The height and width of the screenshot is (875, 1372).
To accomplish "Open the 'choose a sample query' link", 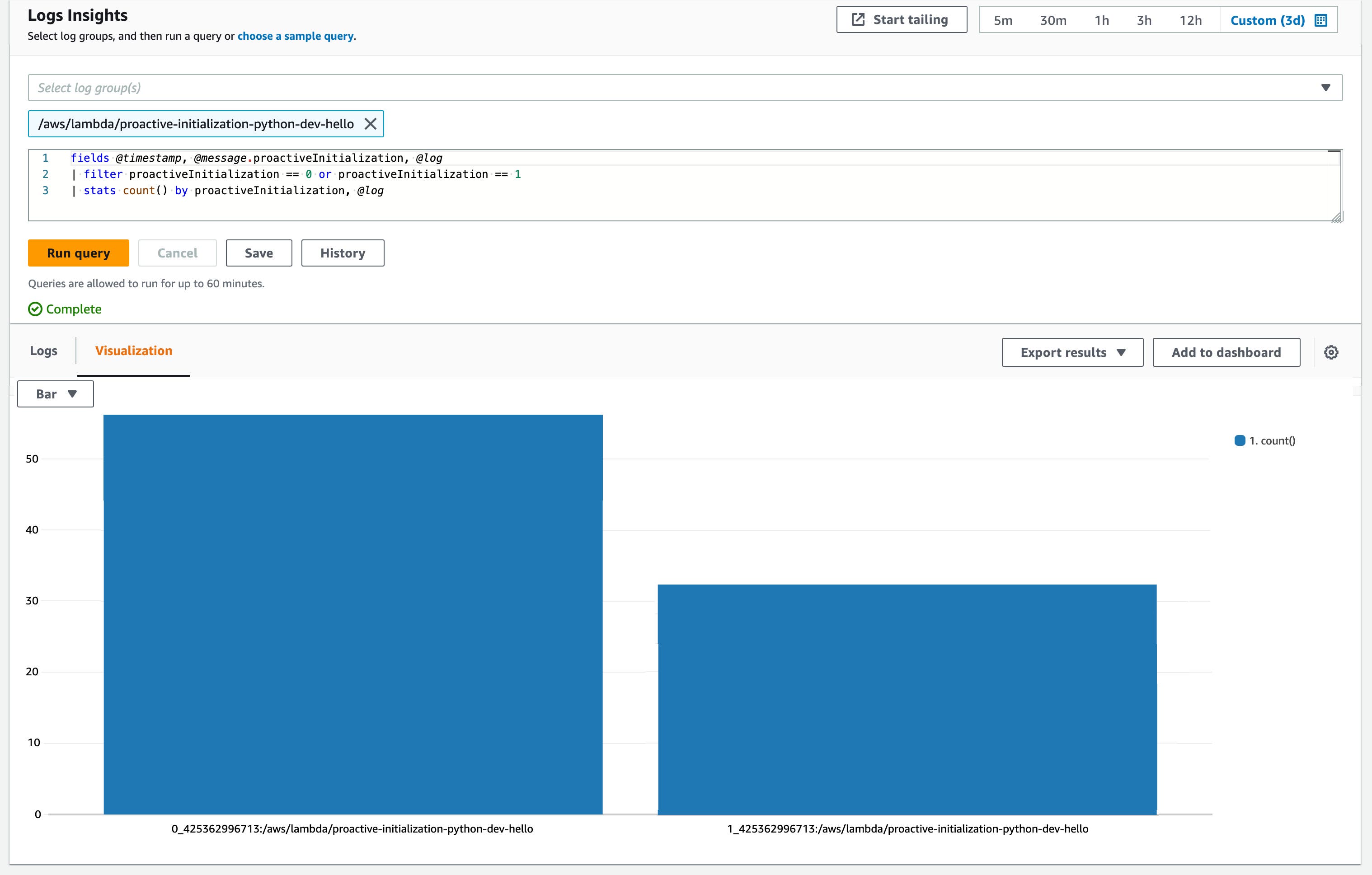I will [295, 36].
